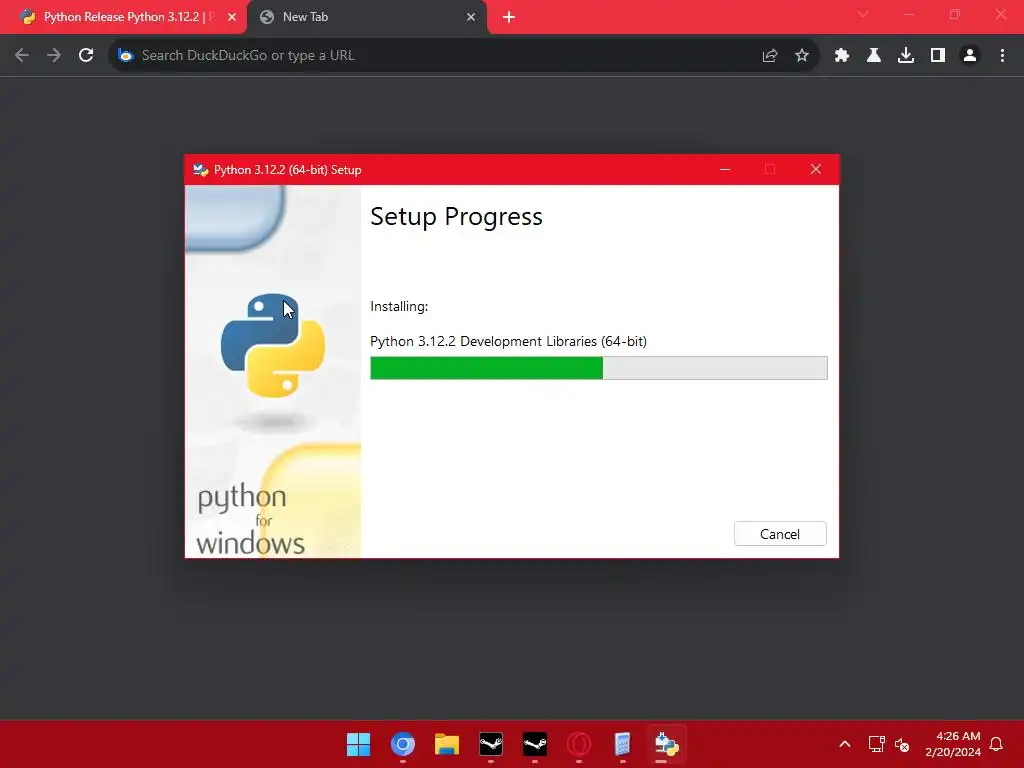Viewport: 1024px width, 768px height.
Task: Show hidden system tray icons
Action: click(x=844, y=744)
